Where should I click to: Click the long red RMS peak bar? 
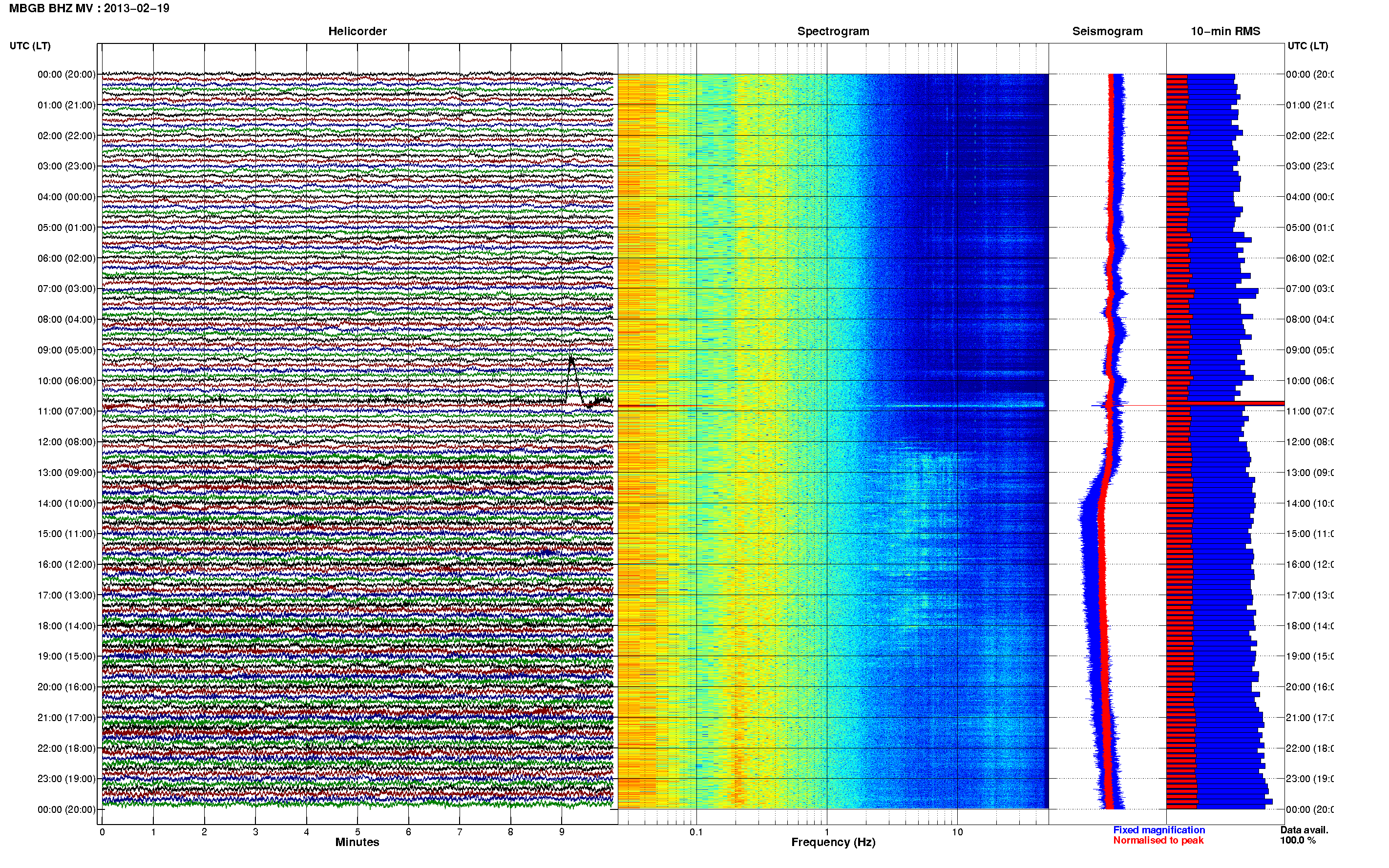pyautogui.click(x=1225, y=404)
